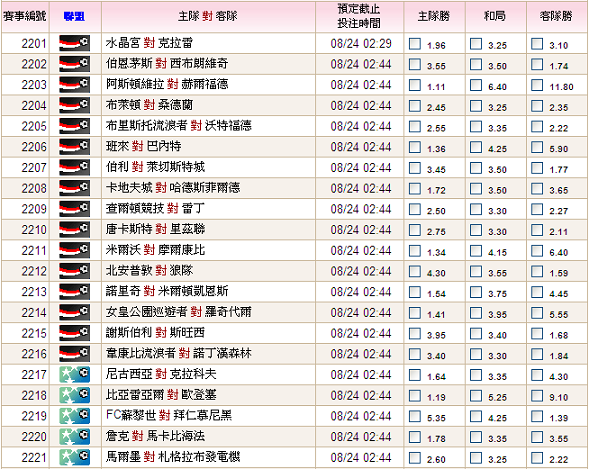Check home win 2.45 for match 2204

tap(415, 106)
